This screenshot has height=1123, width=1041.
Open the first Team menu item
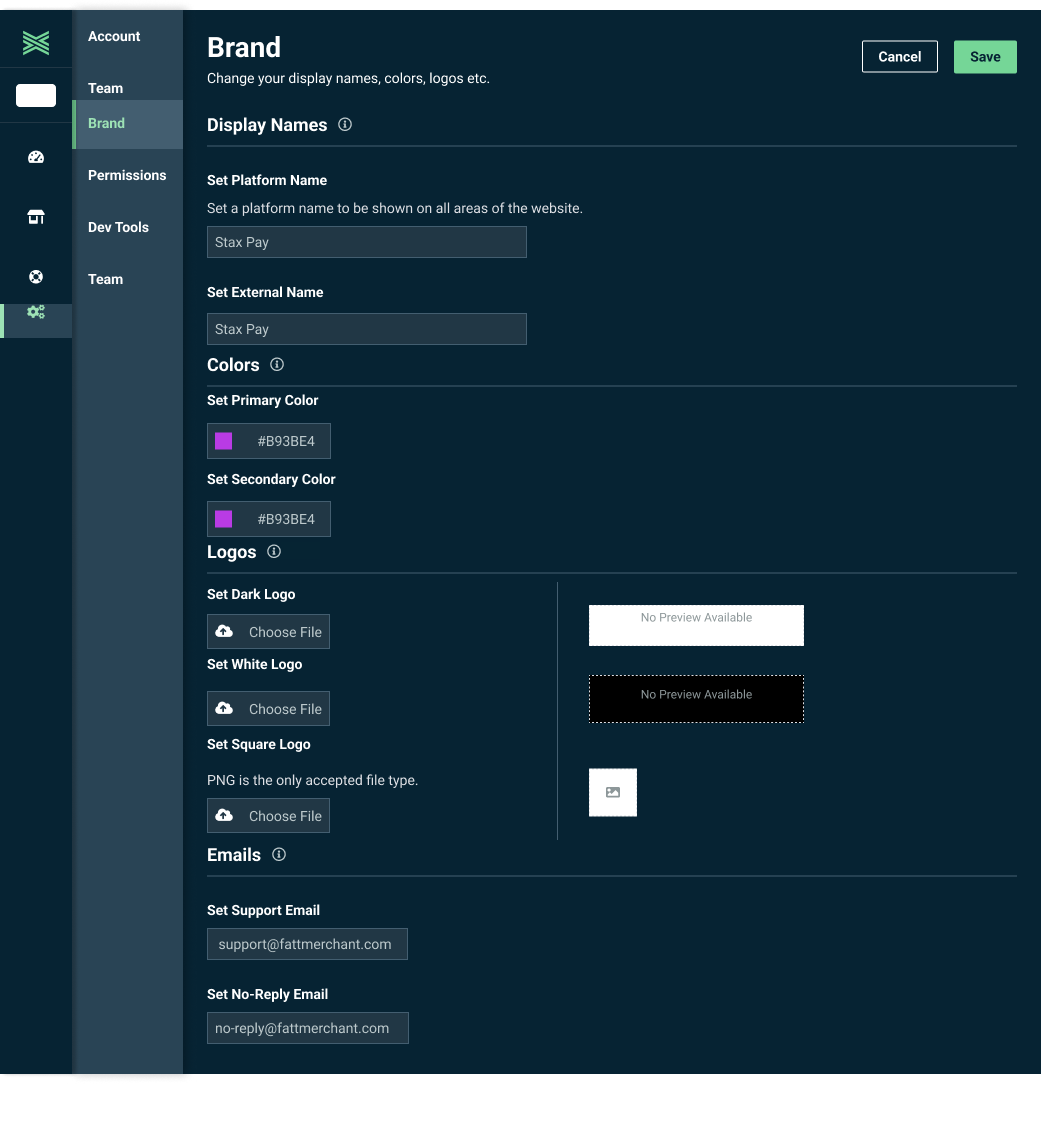[x=105, y=88]
